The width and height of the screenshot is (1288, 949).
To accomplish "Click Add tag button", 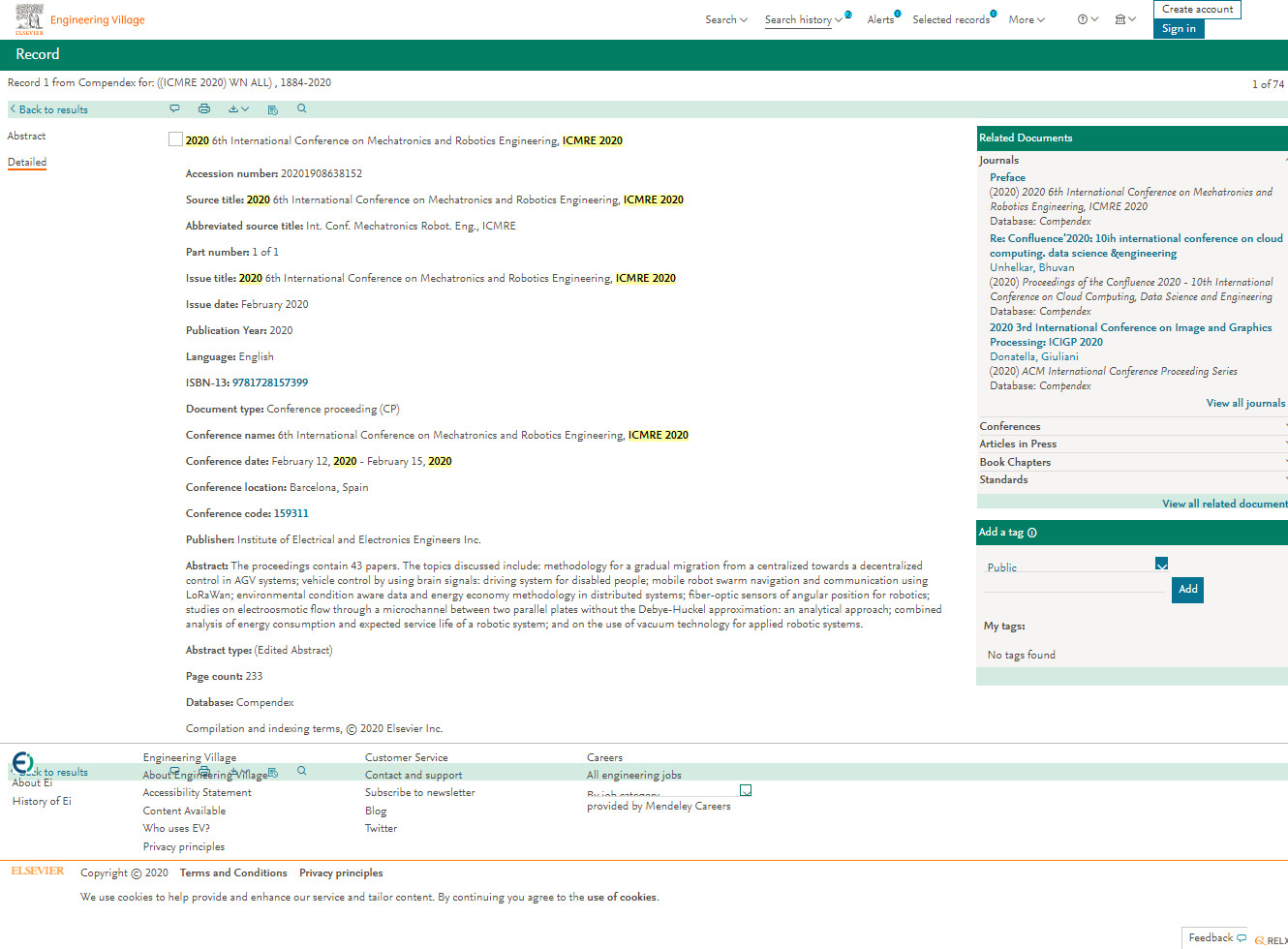I will pyautogui.click(x=1187, y=589).
